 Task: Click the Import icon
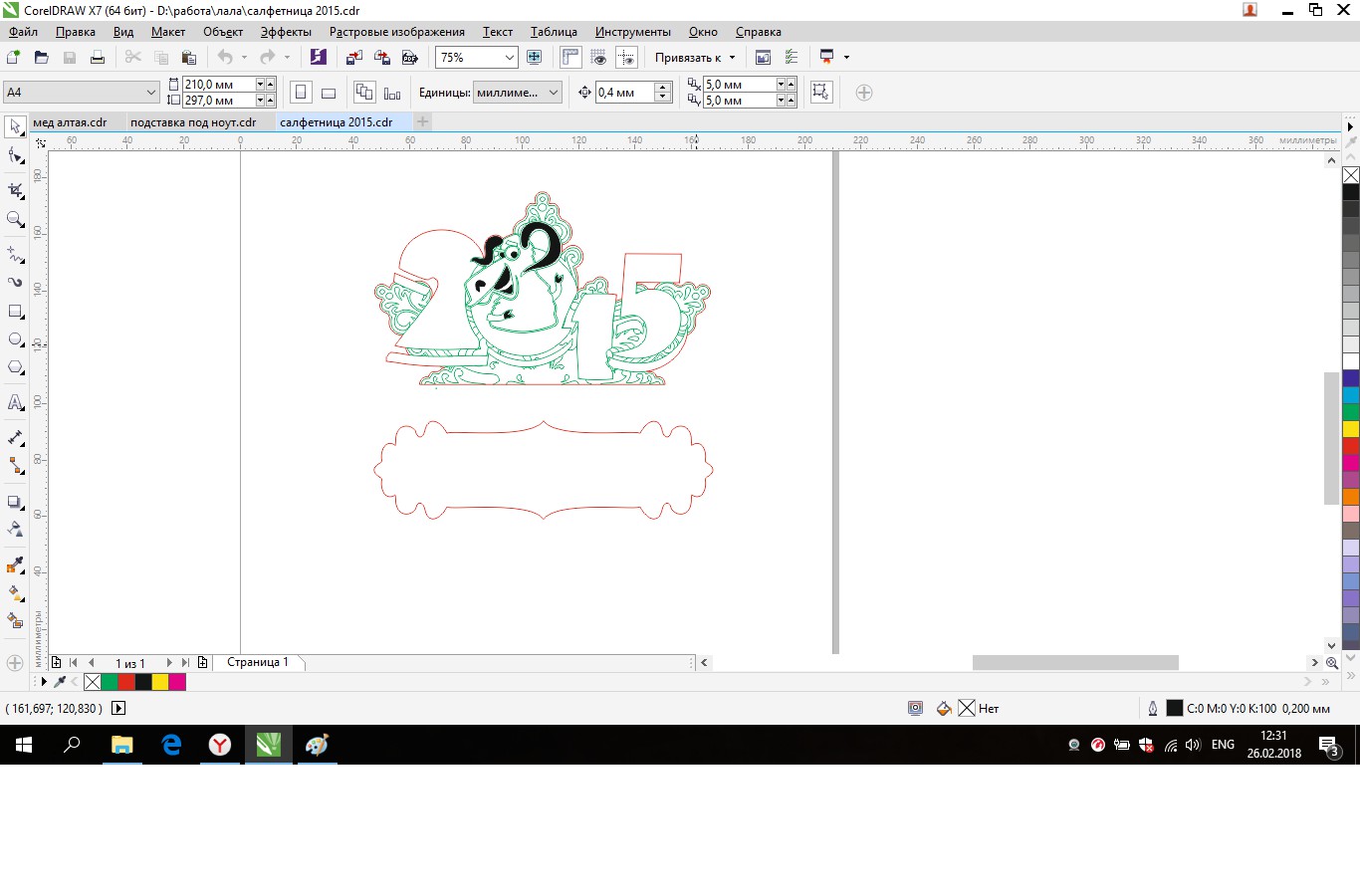[x=353, y=58]
